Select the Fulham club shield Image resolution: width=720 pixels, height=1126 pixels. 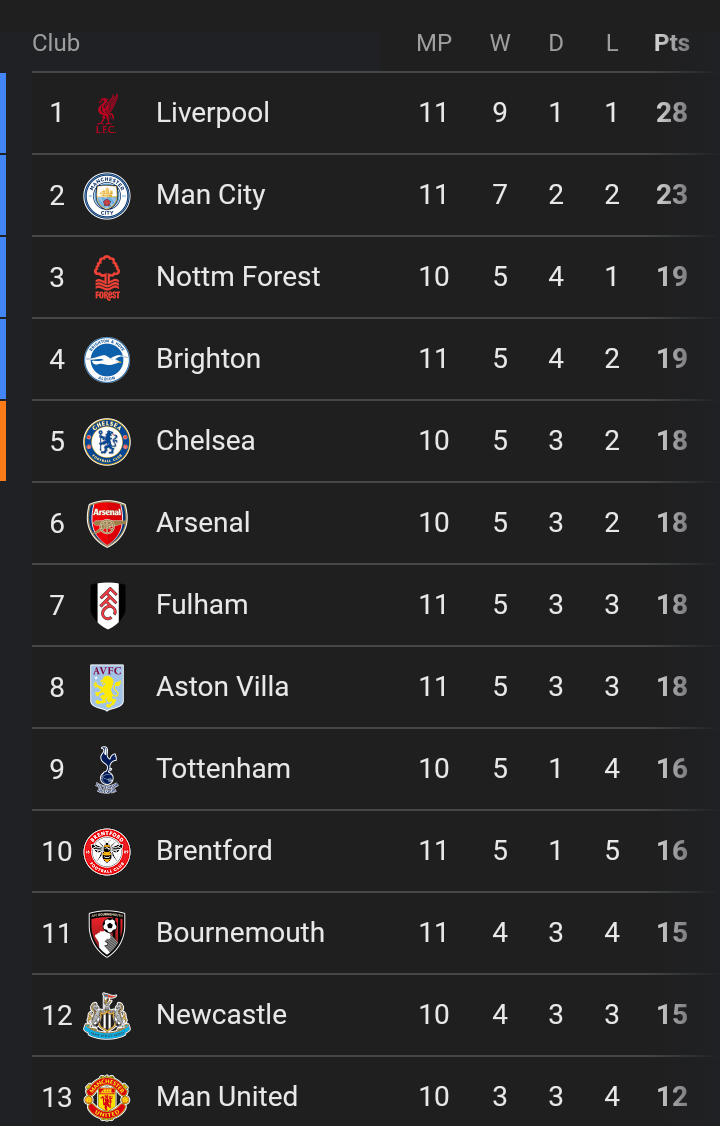[106, 605]
